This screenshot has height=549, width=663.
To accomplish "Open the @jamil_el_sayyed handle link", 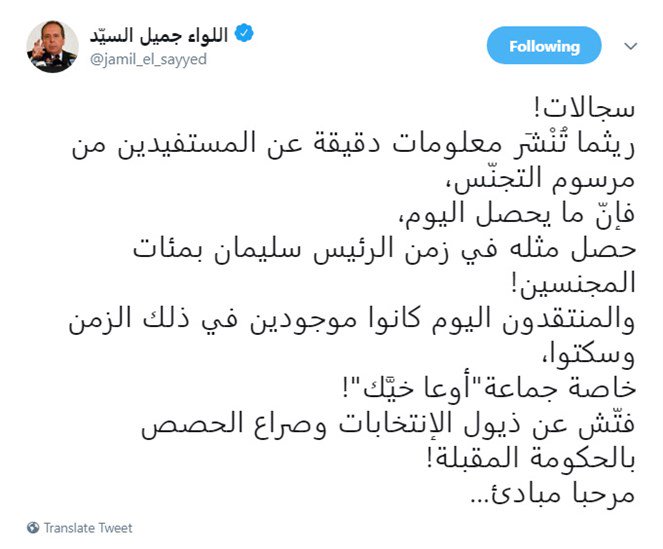I will [150, 61].
